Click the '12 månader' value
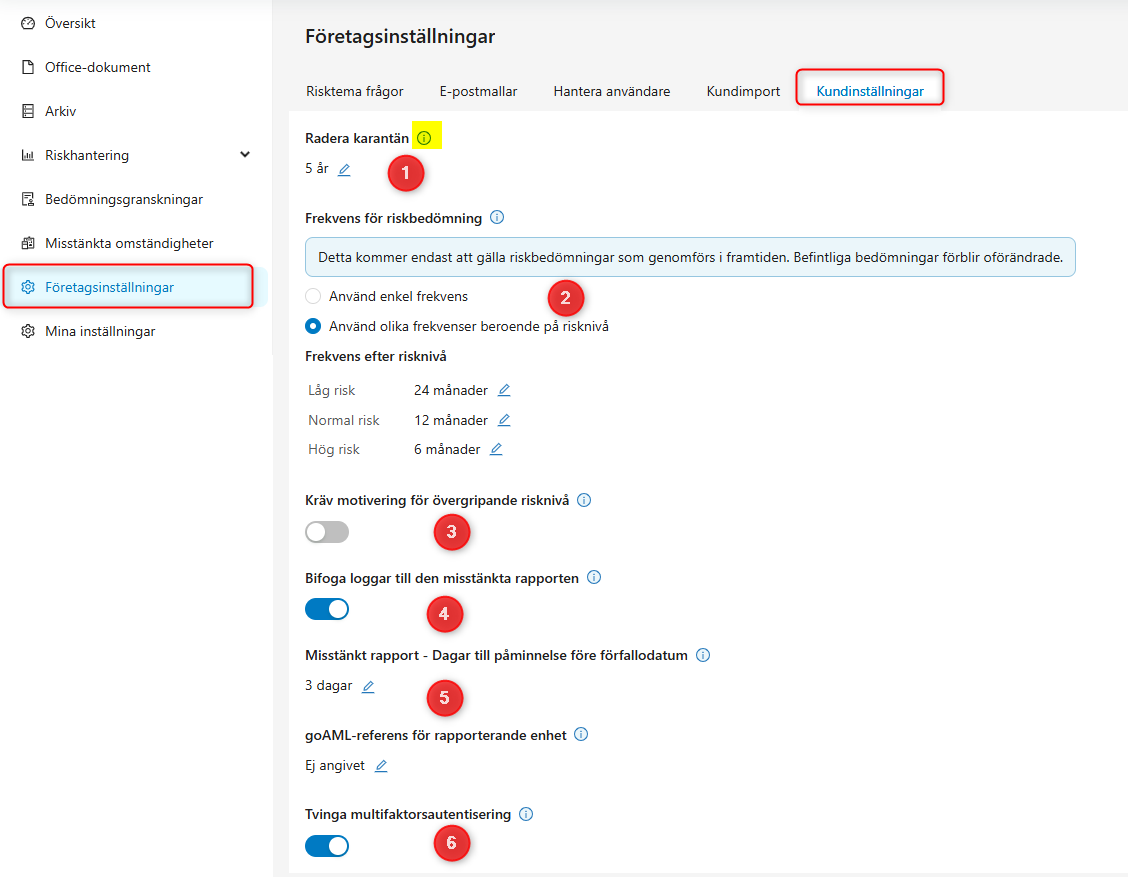Image resolution: width=1128 pixels, height=877 pixels. pyautogui.click(x=450, y=420)
